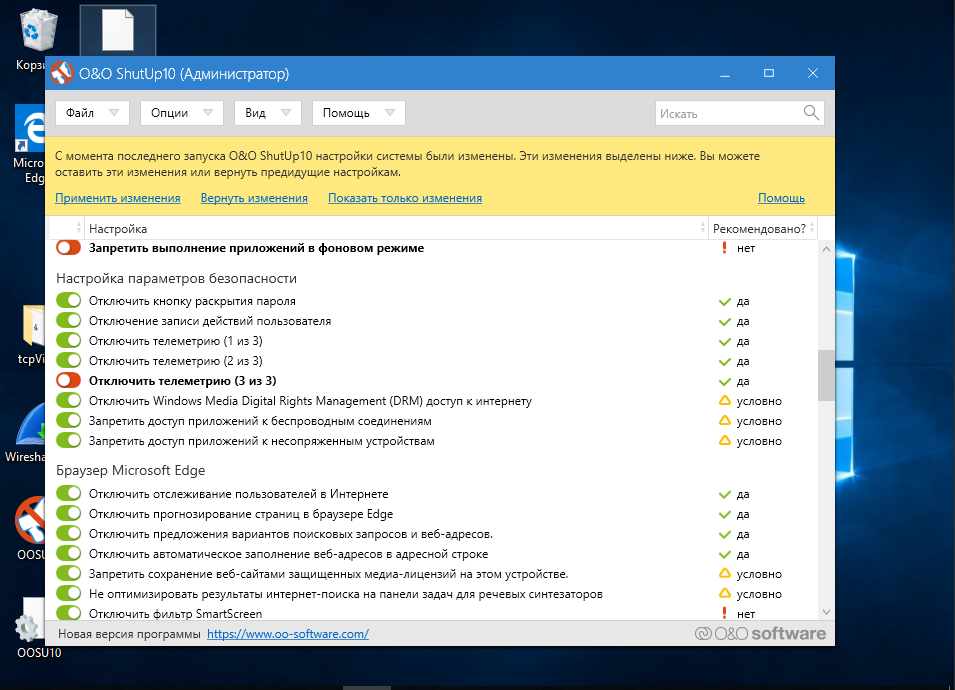Viewport: 955px width, 690px height.
Task: Click the yellow triangle for DRM row
Action: (725, 401)
